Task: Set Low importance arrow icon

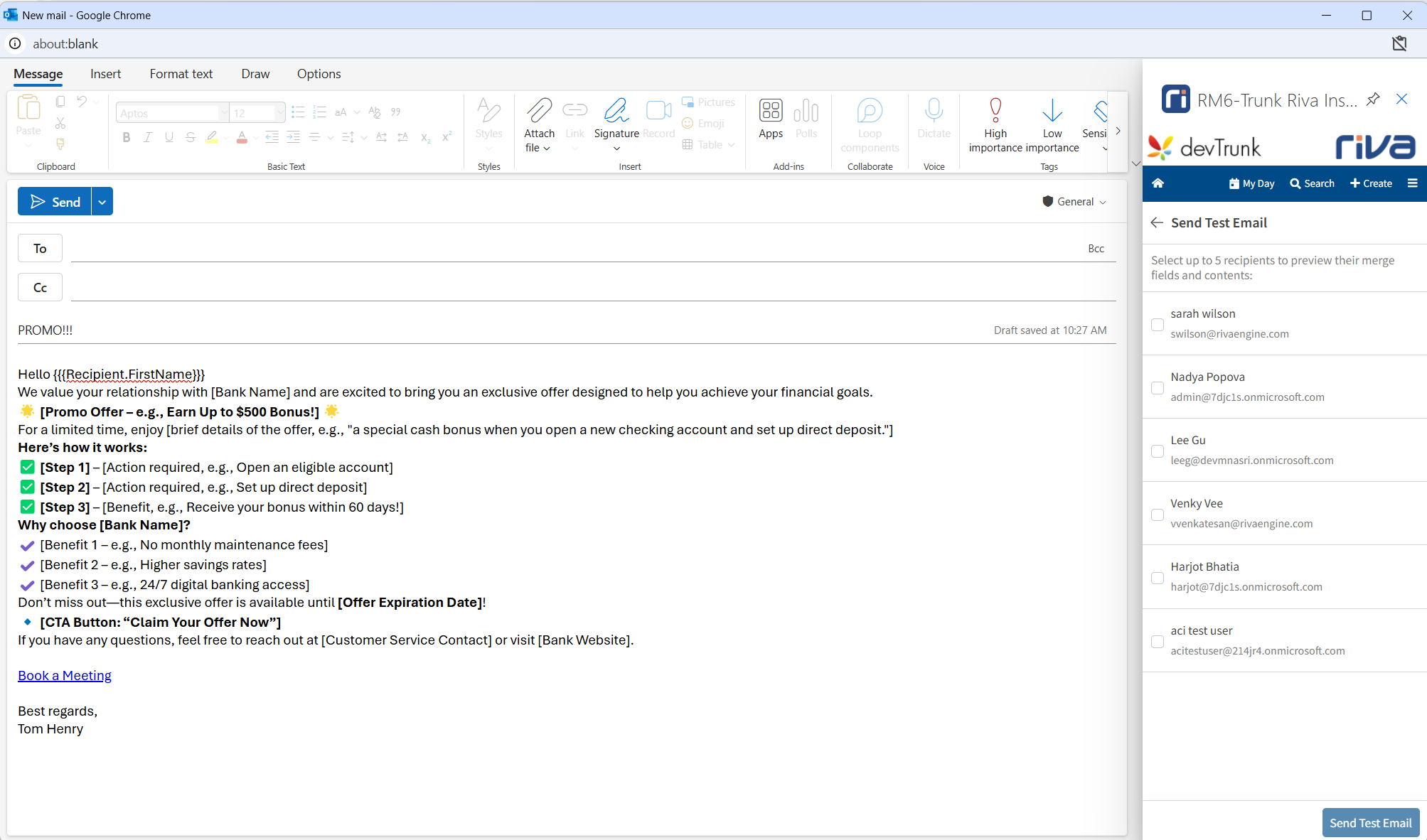Action: click(x=1052, y=111)
